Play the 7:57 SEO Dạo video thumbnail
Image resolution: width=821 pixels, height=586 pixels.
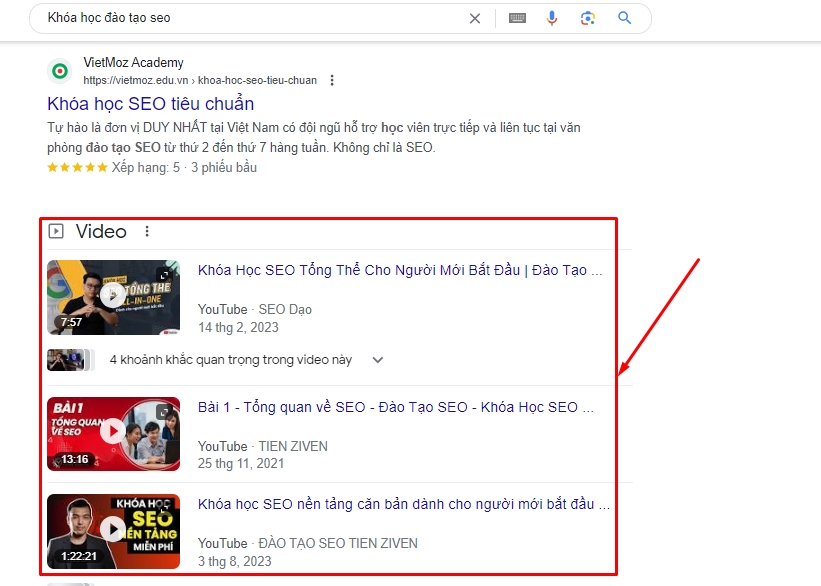pos(113,297)
